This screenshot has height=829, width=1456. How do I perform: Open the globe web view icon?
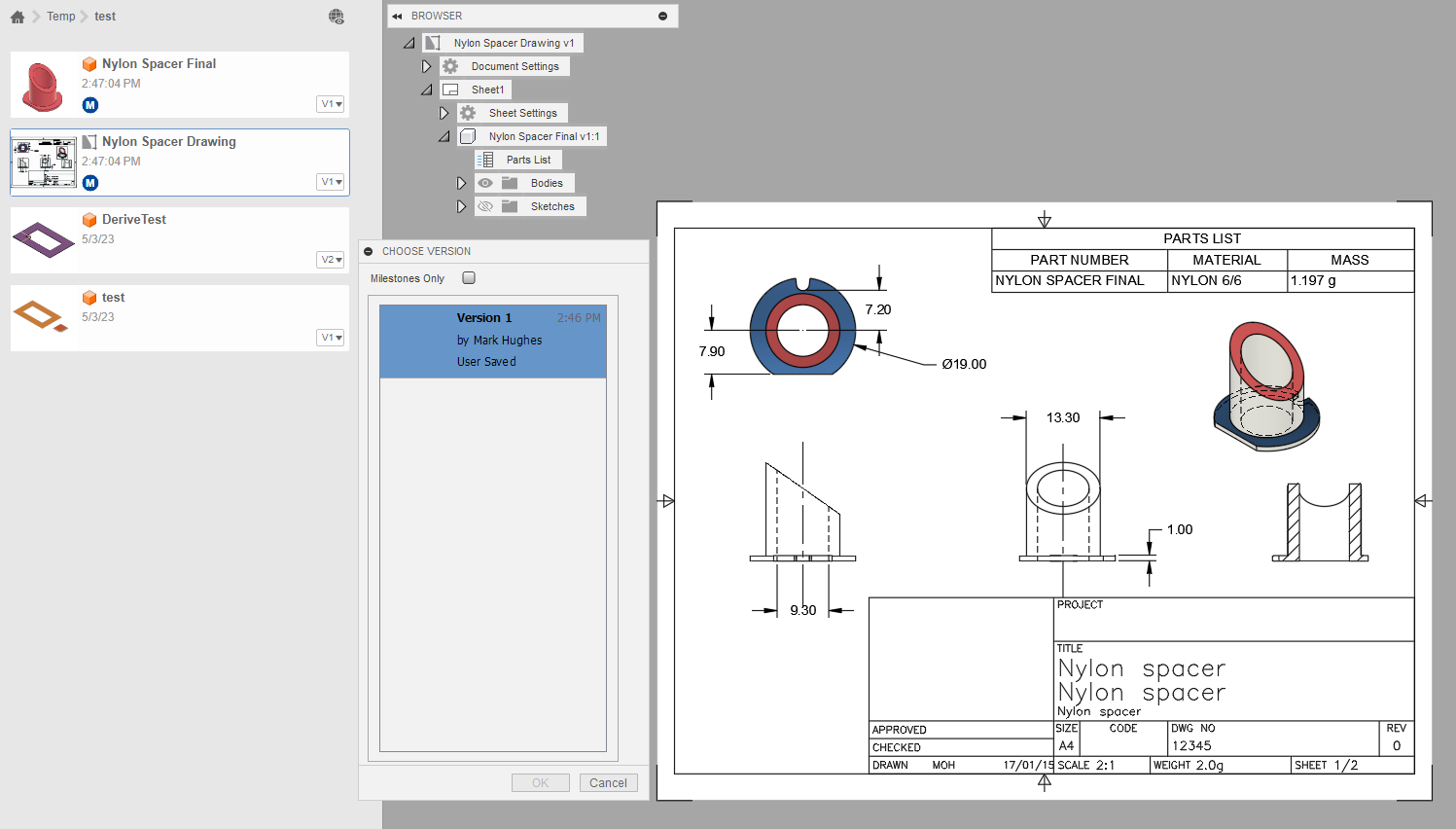337,17
